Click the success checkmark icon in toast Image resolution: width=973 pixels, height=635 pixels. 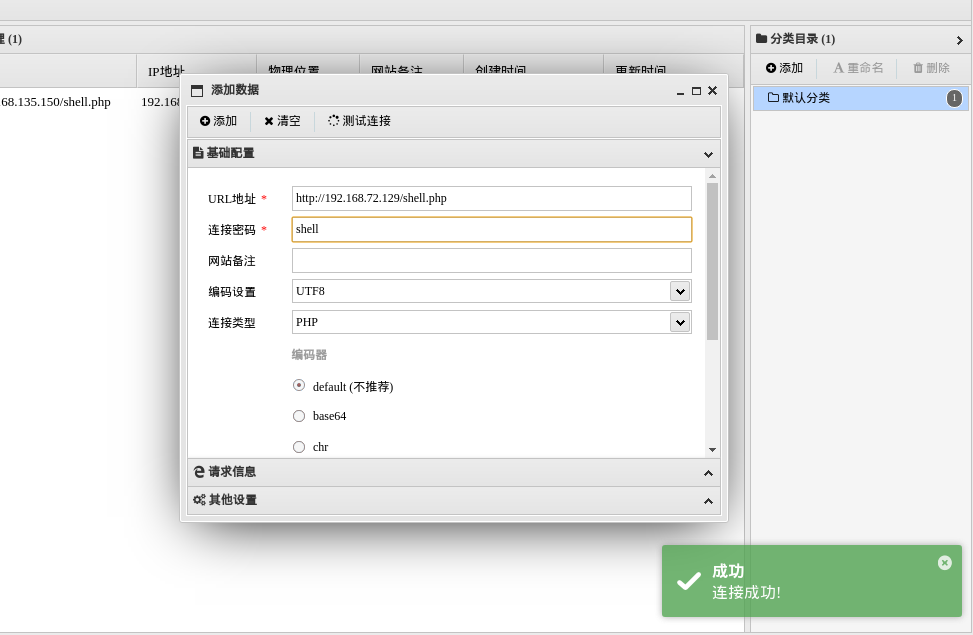point(689,582)
